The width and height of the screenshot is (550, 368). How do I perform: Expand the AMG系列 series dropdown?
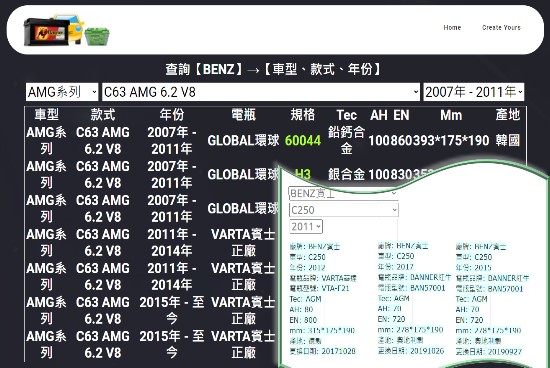(x=62, y=92)
